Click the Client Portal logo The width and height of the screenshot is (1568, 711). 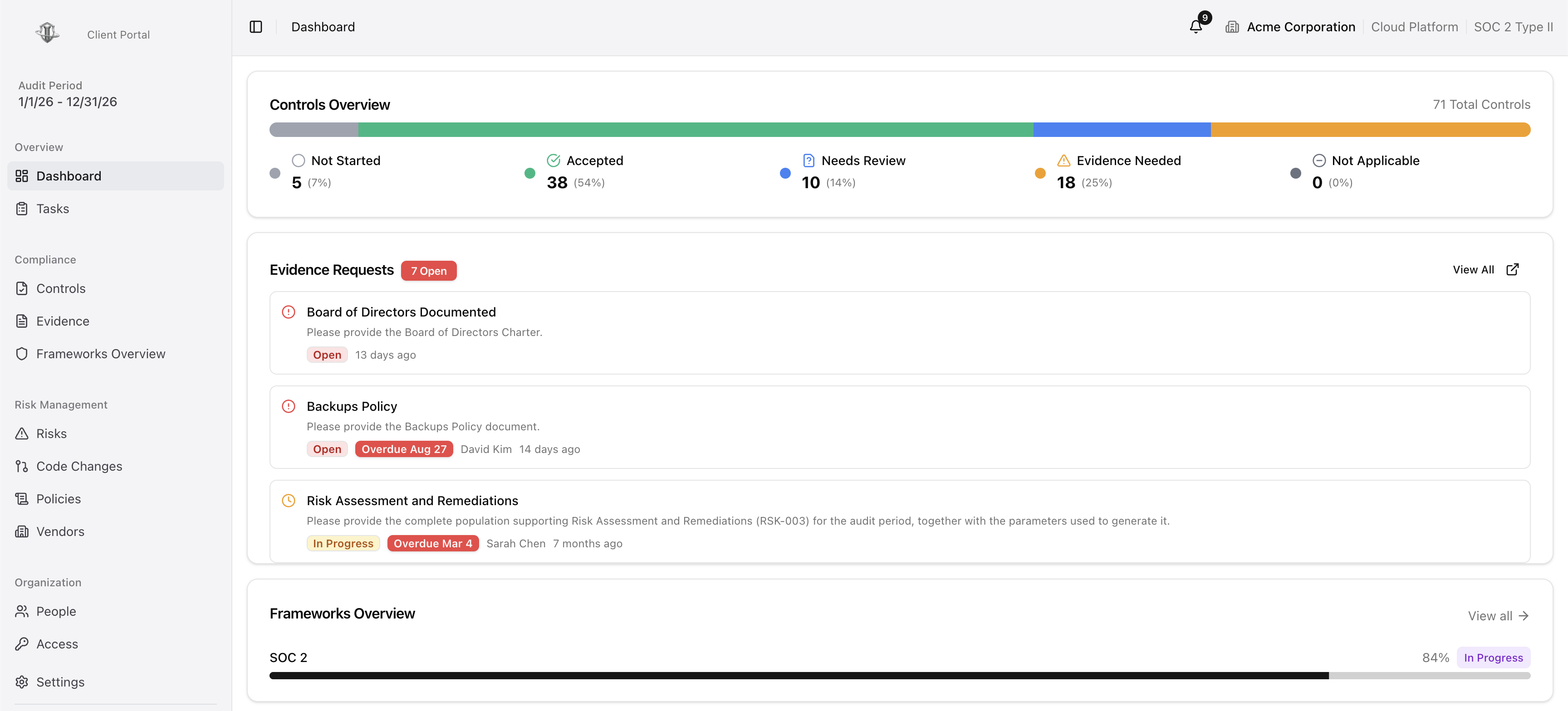click(48, 32)
